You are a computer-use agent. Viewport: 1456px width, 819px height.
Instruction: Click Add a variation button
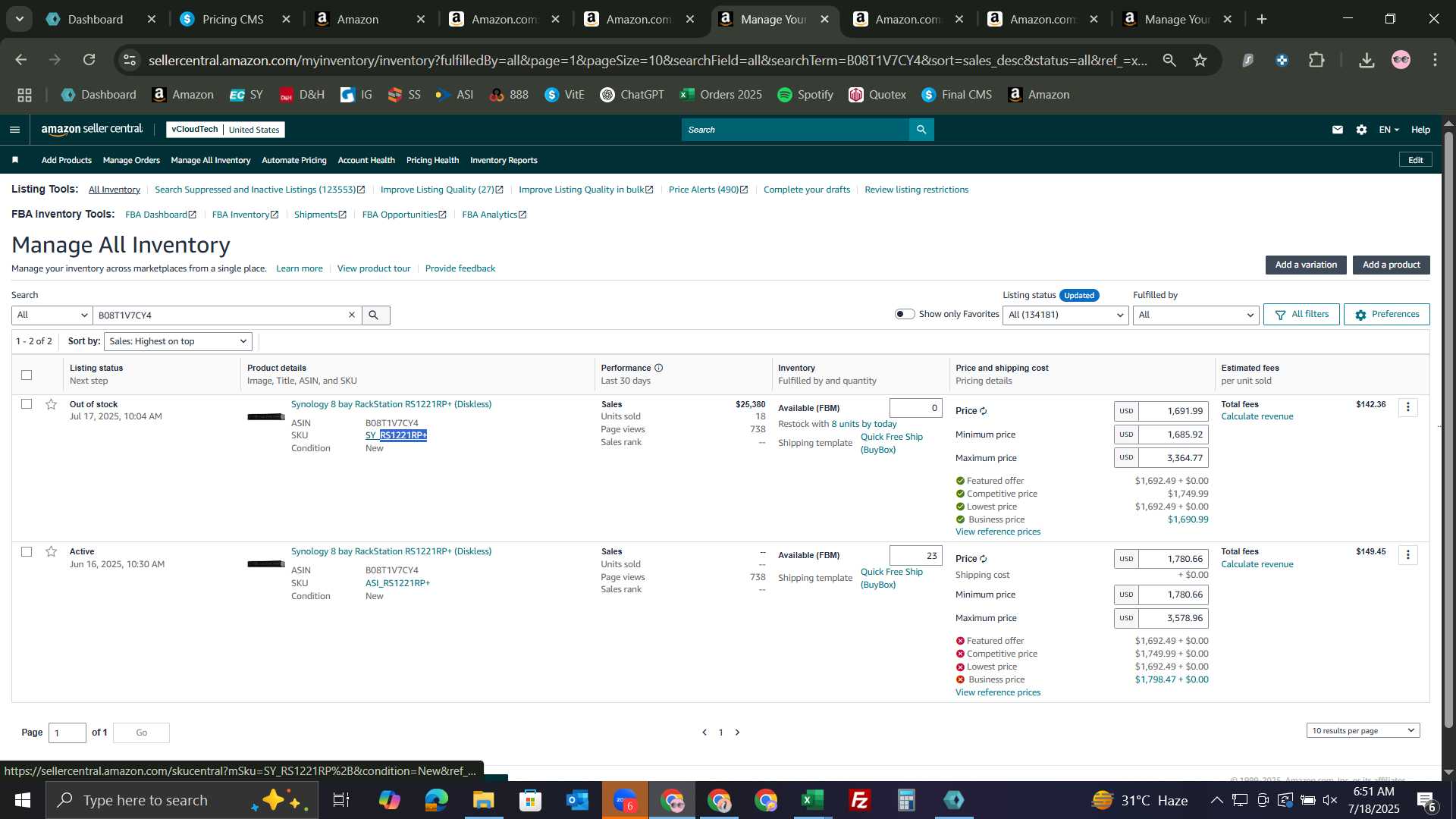(x=1306, y=265)
